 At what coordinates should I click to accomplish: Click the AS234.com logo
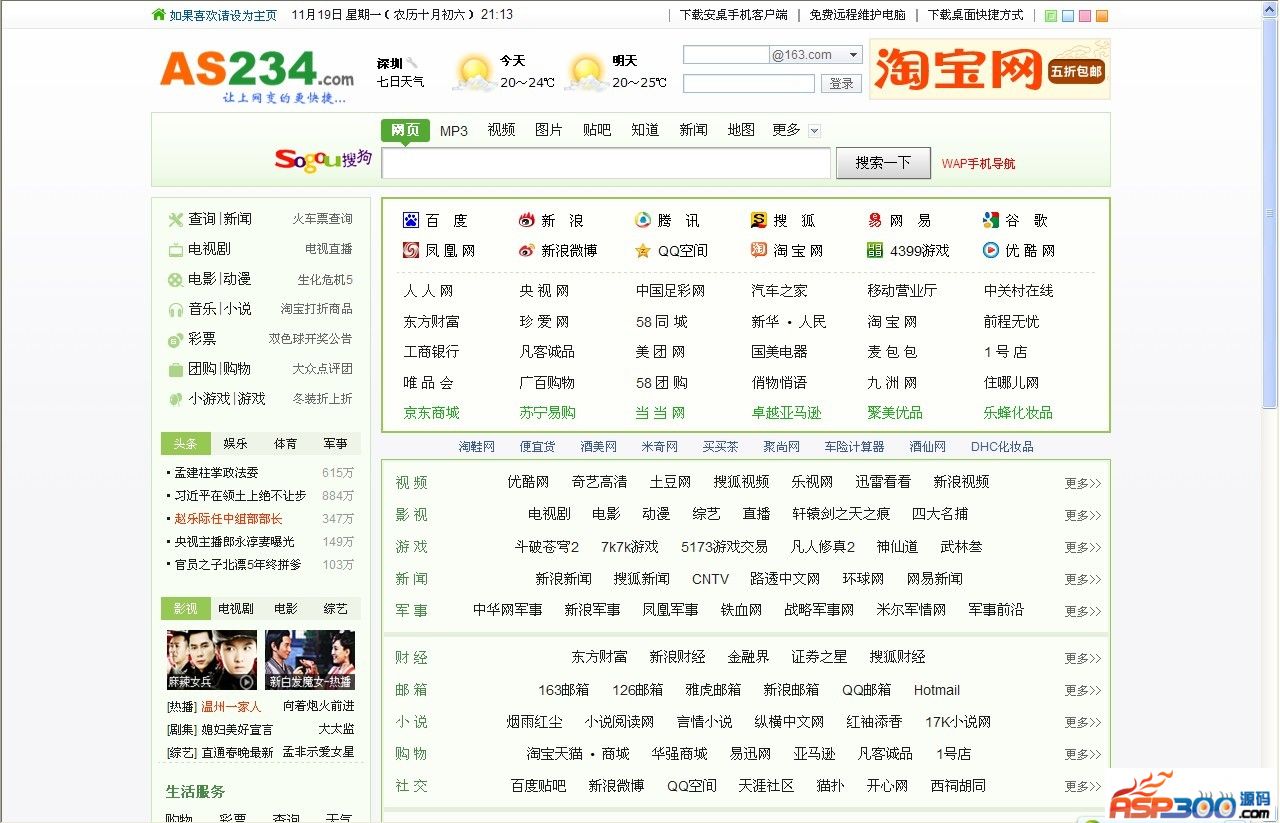coord(257,74)
